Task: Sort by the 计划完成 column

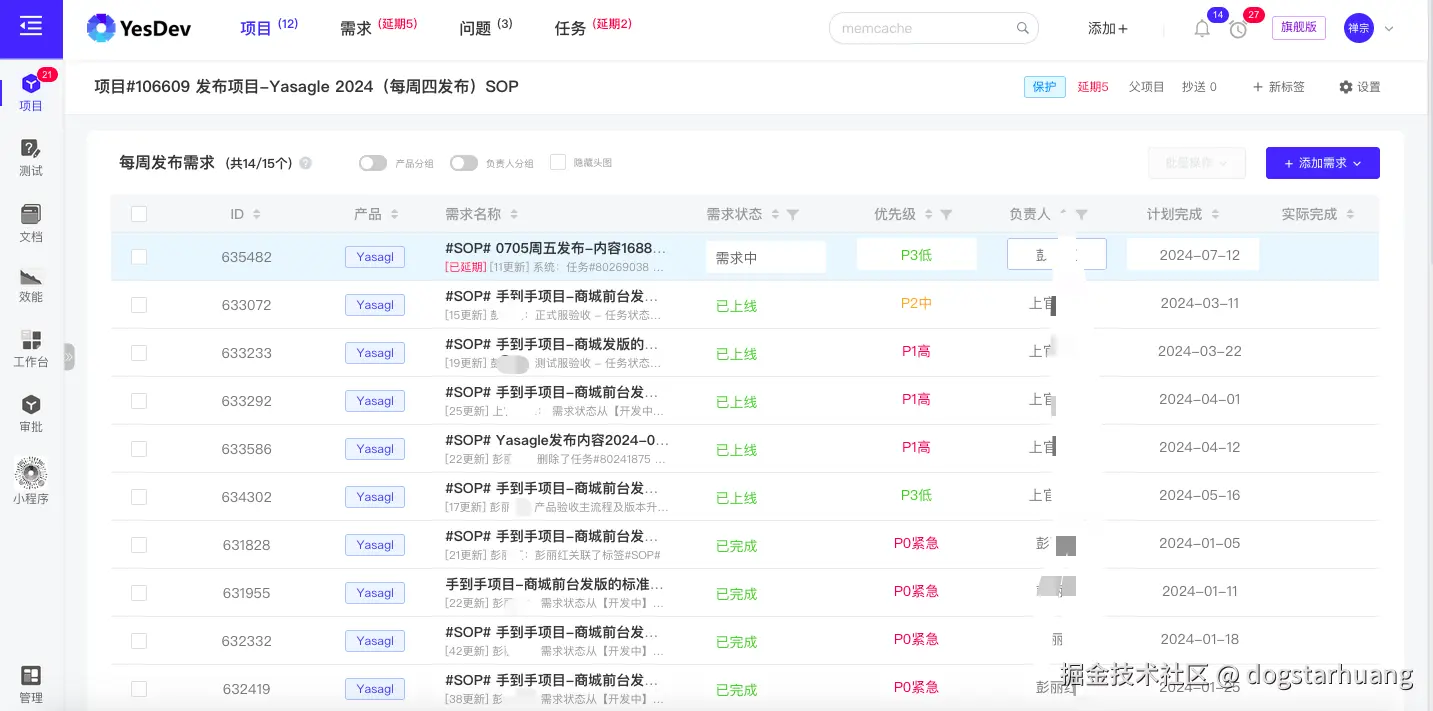Action: [1215, 214]
